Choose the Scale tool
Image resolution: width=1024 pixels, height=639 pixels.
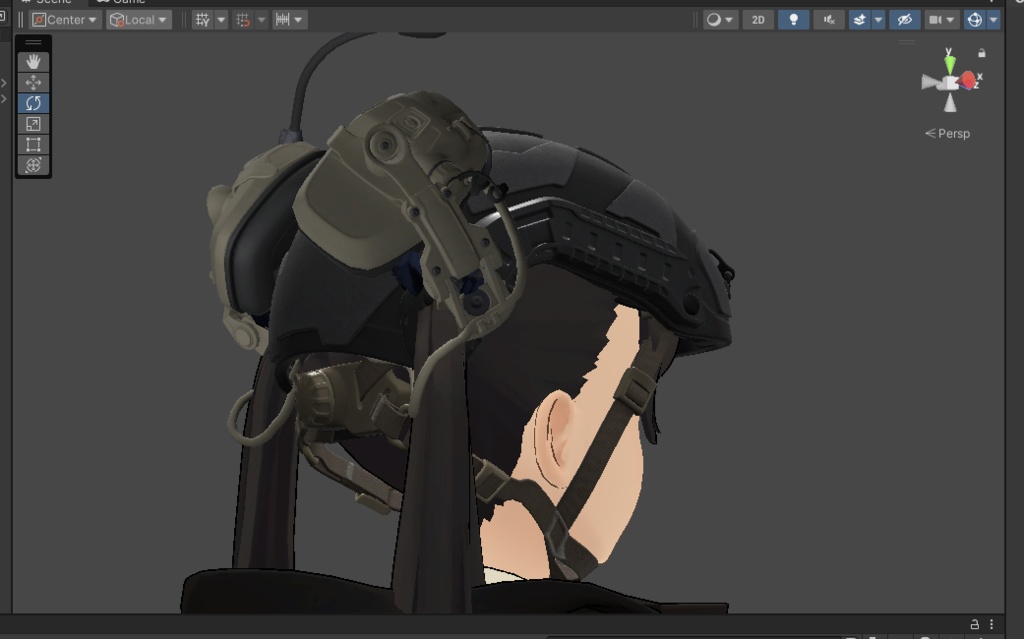pos(33,124)
